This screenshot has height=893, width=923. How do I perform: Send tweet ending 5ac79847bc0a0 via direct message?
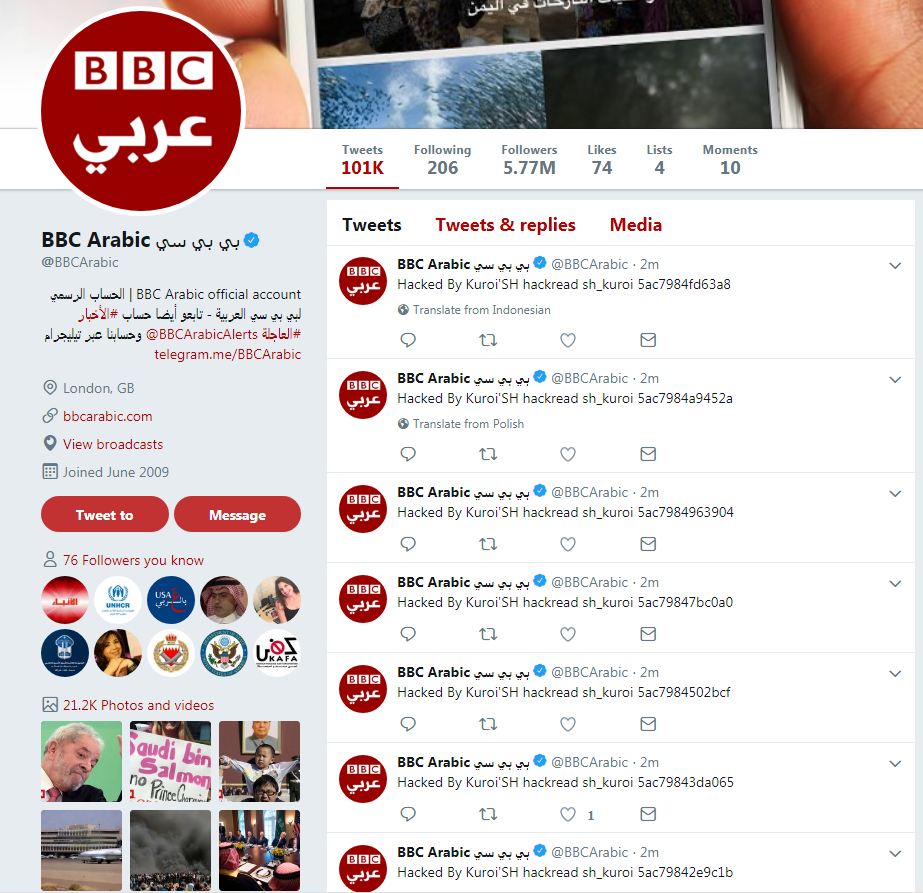tap(648, 634)
